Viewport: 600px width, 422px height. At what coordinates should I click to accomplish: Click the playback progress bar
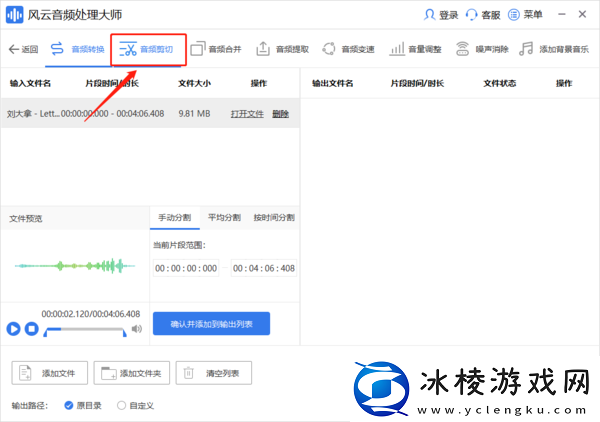[x=85, y=329]
